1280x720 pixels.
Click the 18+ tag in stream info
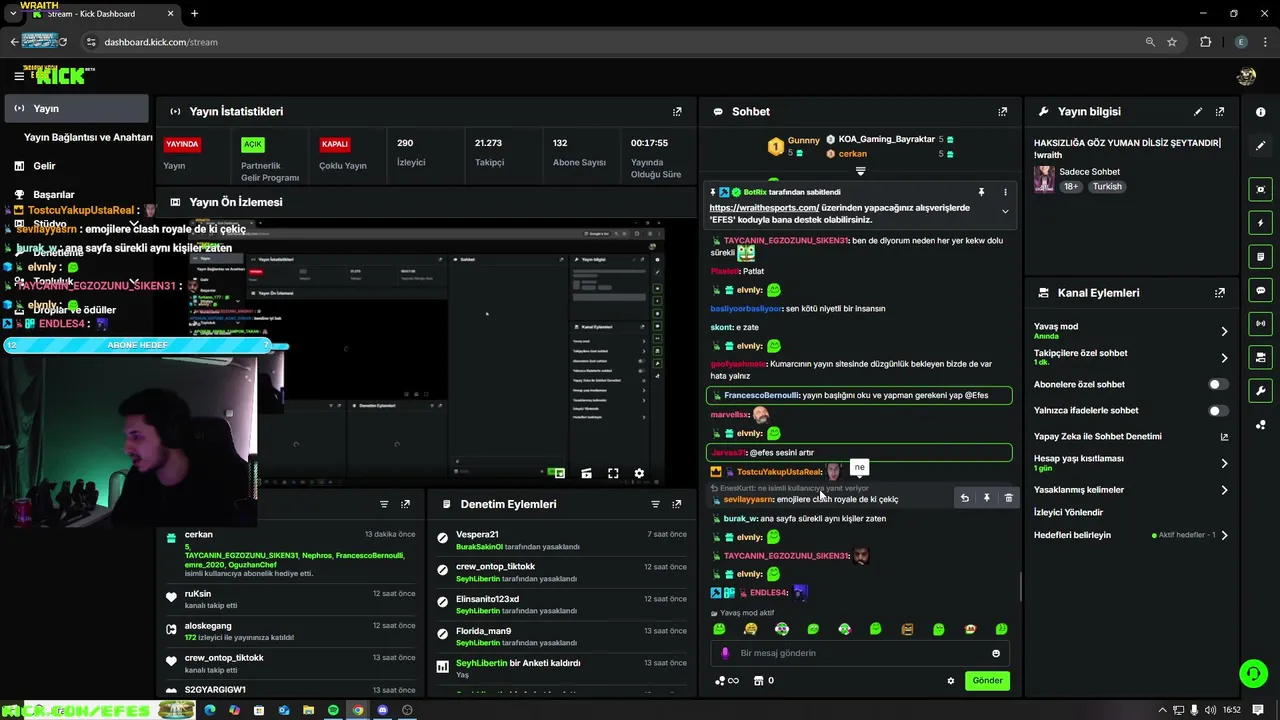1071,187
